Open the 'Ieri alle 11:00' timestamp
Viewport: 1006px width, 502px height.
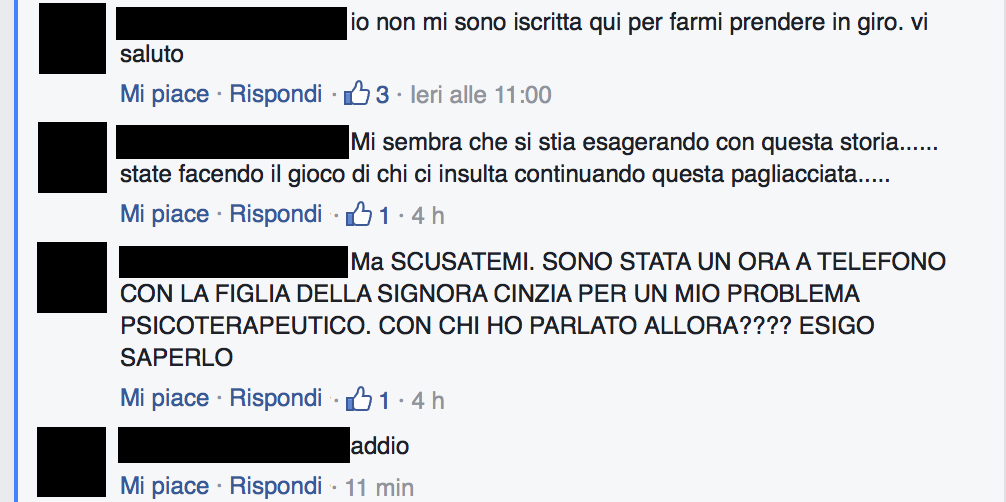click(481, 95)
